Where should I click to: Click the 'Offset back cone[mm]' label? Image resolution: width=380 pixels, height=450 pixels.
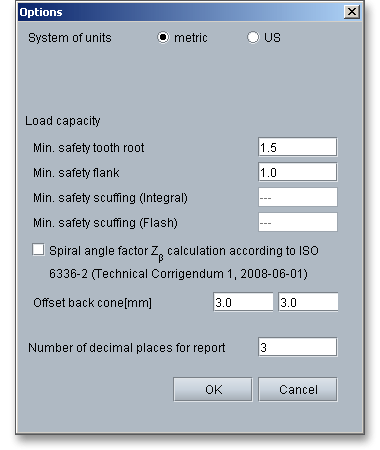(92, 303)
